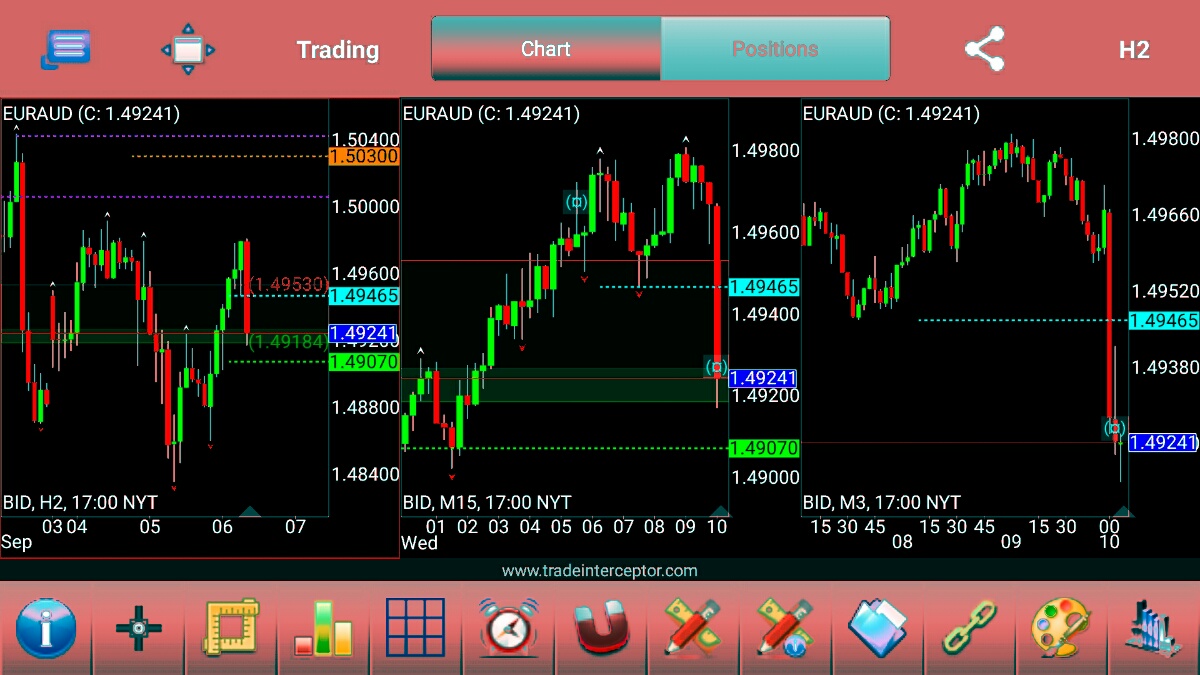Click green 1.49070 label on M15 chart
This screenshot has width=1200, height=675.
[765, 448]
